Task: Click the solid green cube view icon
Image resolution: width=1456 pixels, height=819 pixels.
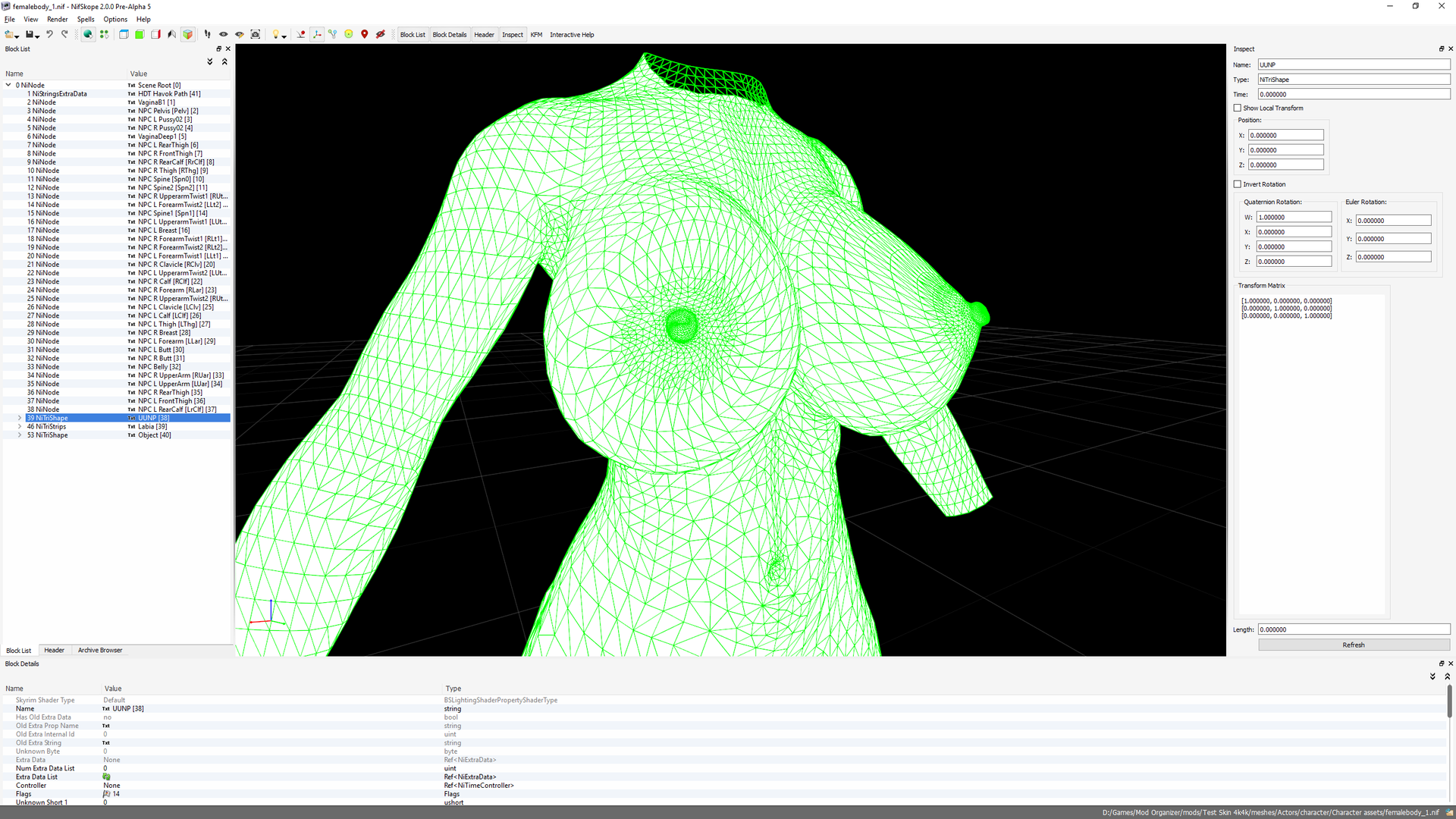Action: (140, 35)
